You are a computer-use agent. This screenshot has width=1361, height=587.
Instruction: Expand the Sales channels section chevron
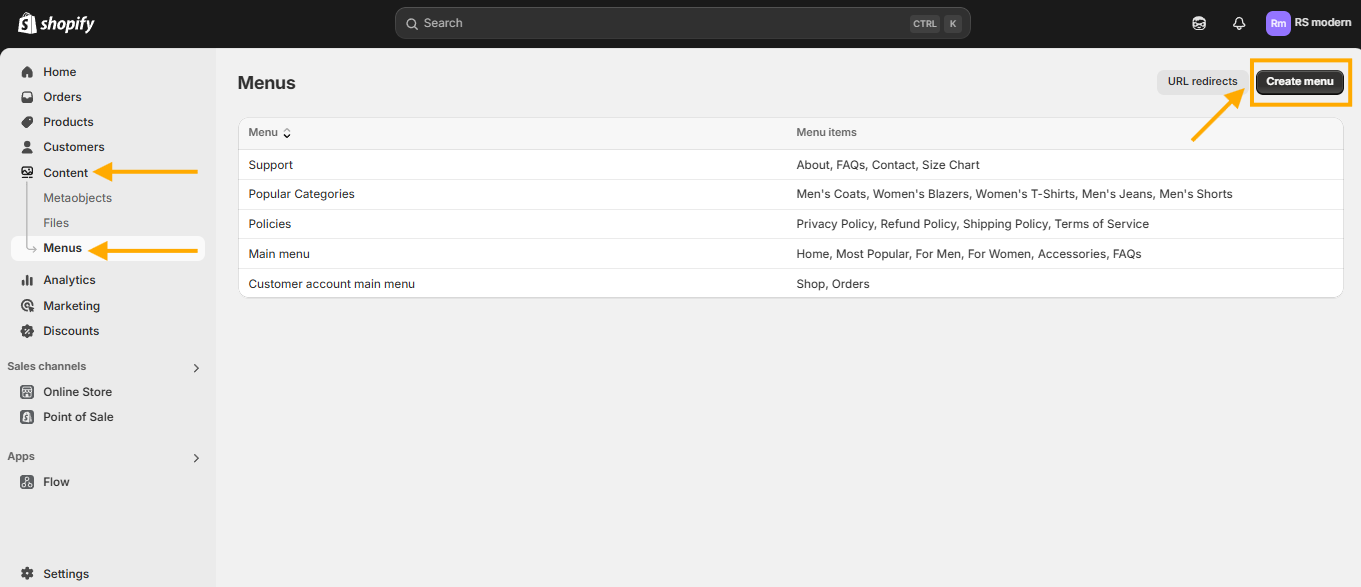[x=196, y=368]
